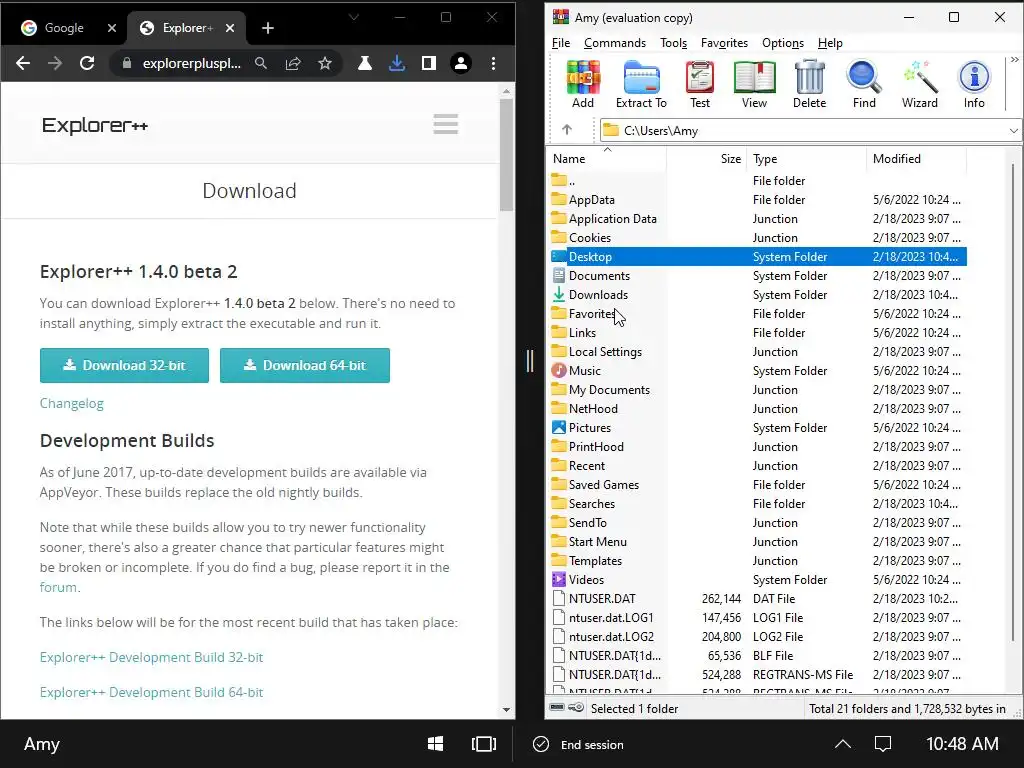Select the NTUSER.DAT file row
1024x768 pixels.
[758, 598]
